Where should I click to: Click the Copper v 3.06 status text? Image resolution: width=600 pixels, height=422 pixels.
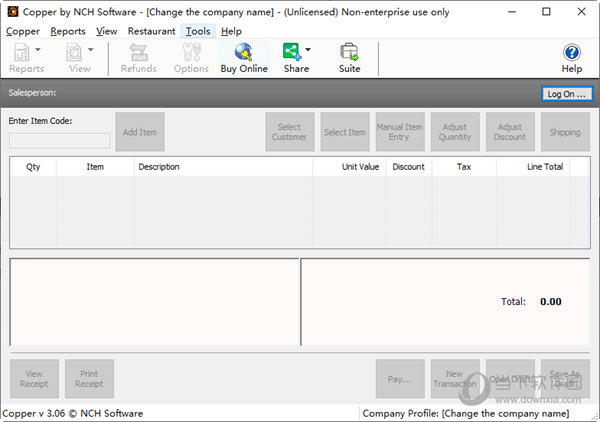73,414
